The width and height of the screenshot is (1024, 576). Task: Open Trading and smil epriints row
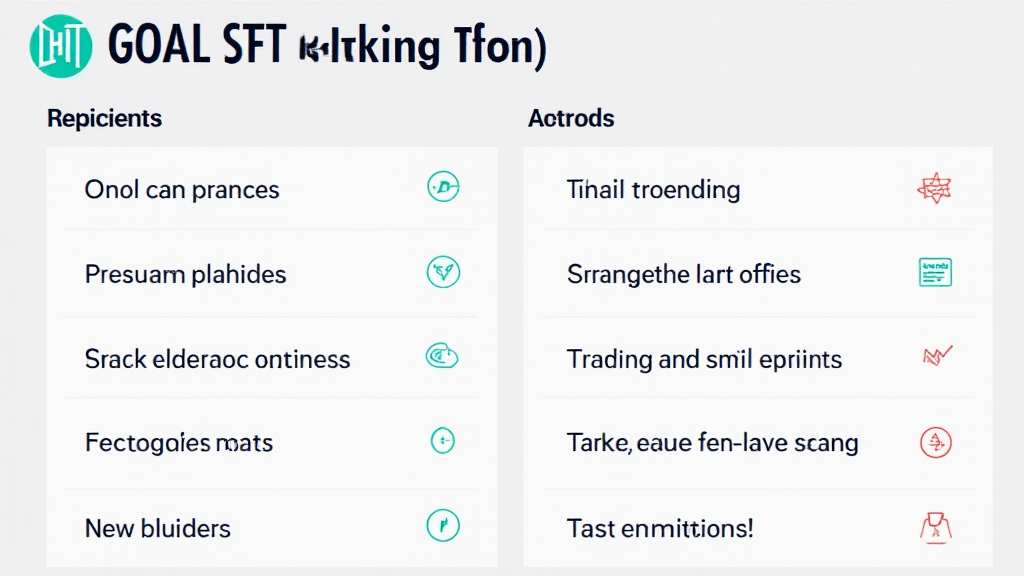pyautogui.click(x=704, y=359)
